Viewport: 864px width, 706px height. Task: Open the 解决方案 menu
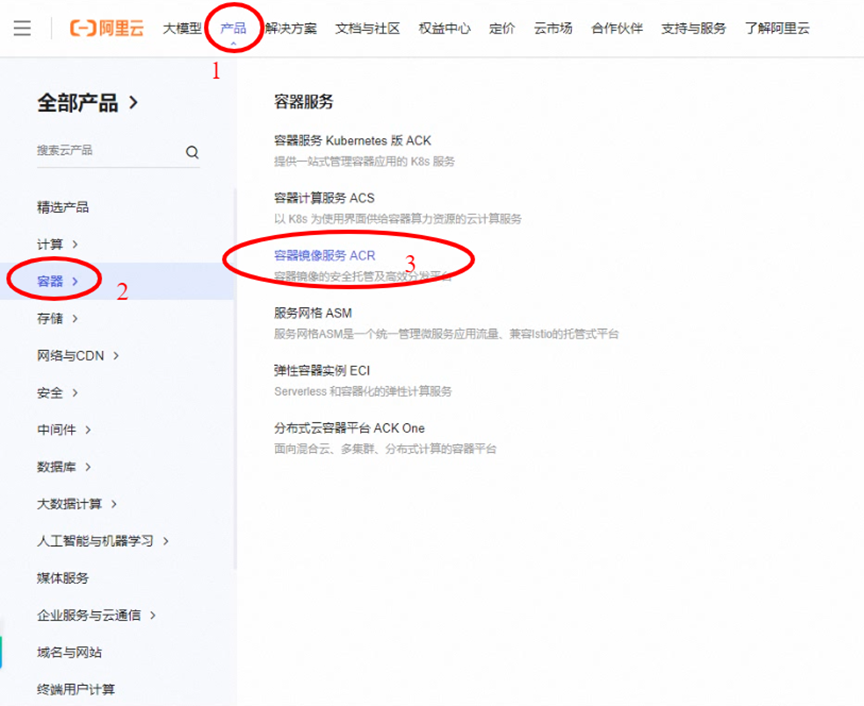[291, 28]
